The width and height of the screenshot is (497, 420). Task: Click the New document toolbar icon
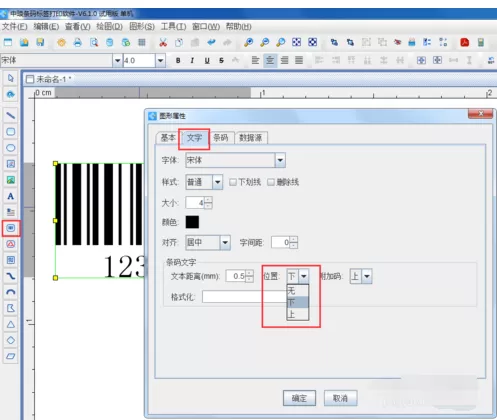(8, 42)
